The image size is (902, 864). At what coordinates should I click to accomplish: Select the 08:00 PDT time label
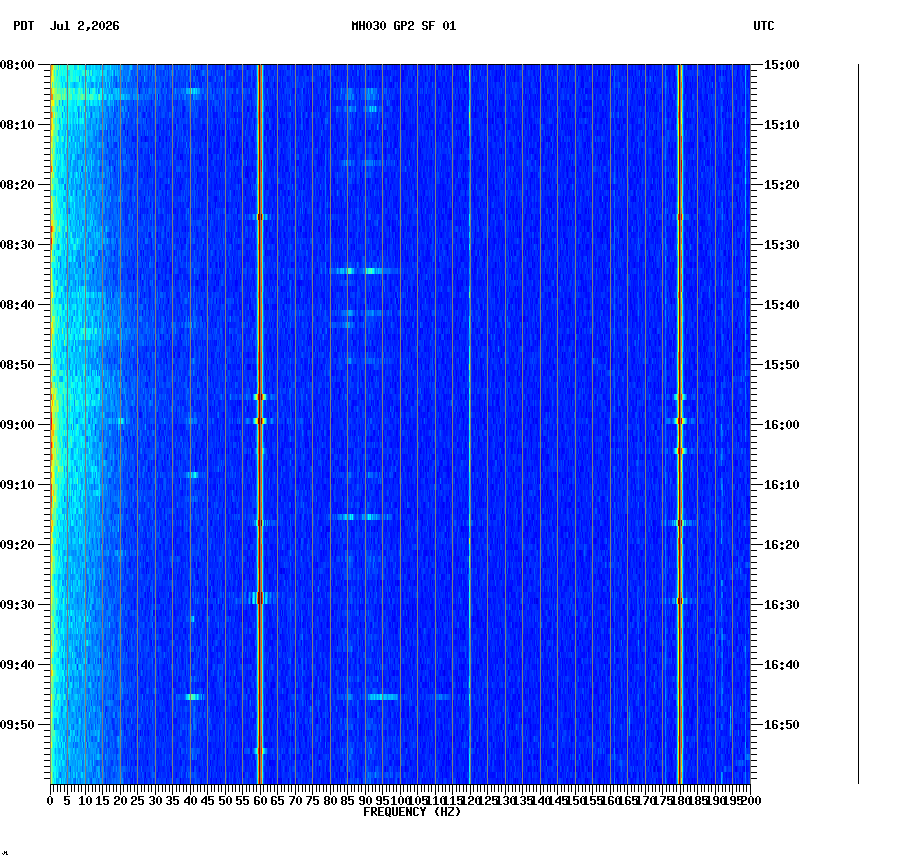point(17,65)
